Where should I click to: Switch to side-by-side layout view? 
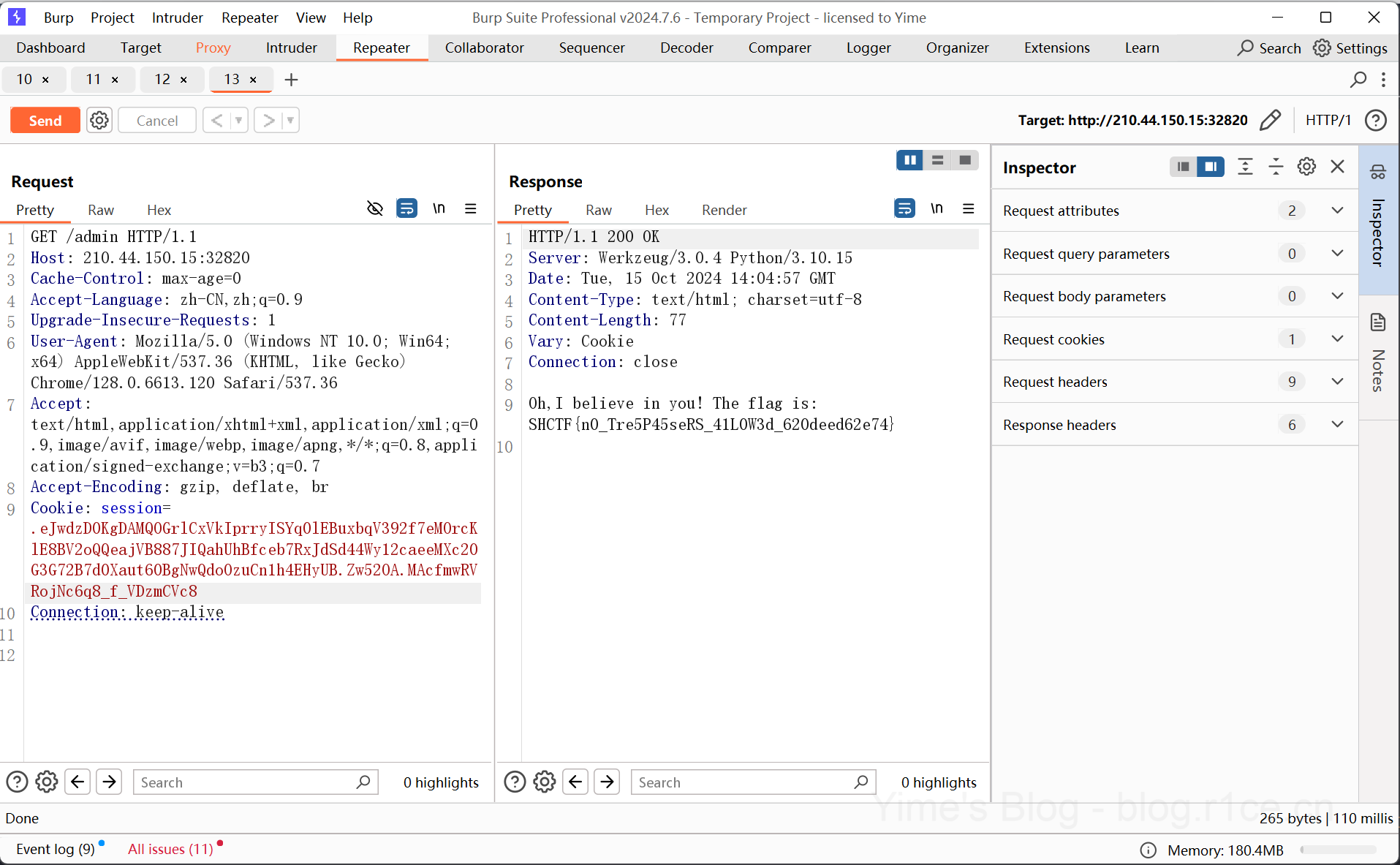[909, 160]
